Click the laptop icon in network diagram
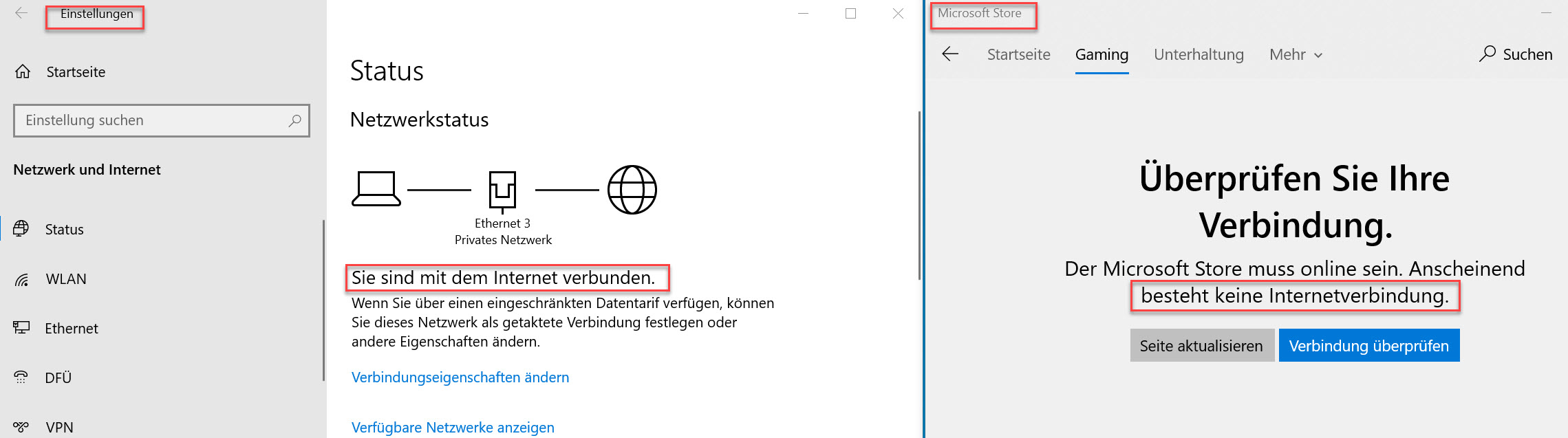Image resolution: width=1568 pixels, height=438 pixels. (376, 189)
